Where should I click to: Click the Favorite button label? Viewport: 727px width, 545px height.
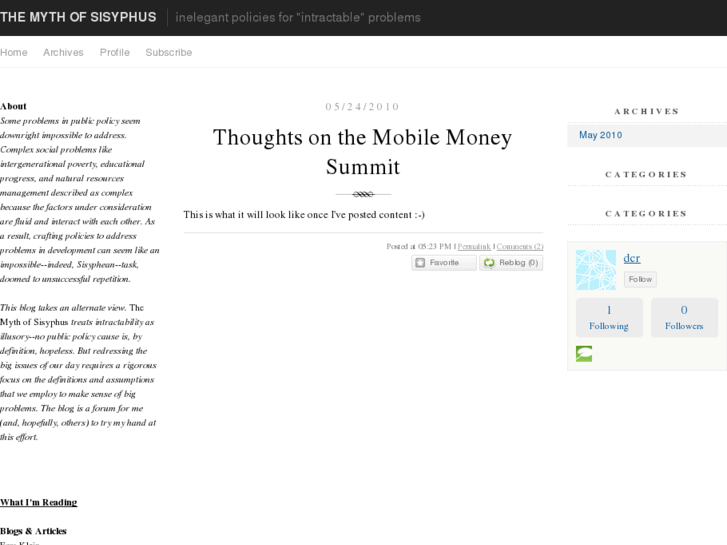point(445,263)
